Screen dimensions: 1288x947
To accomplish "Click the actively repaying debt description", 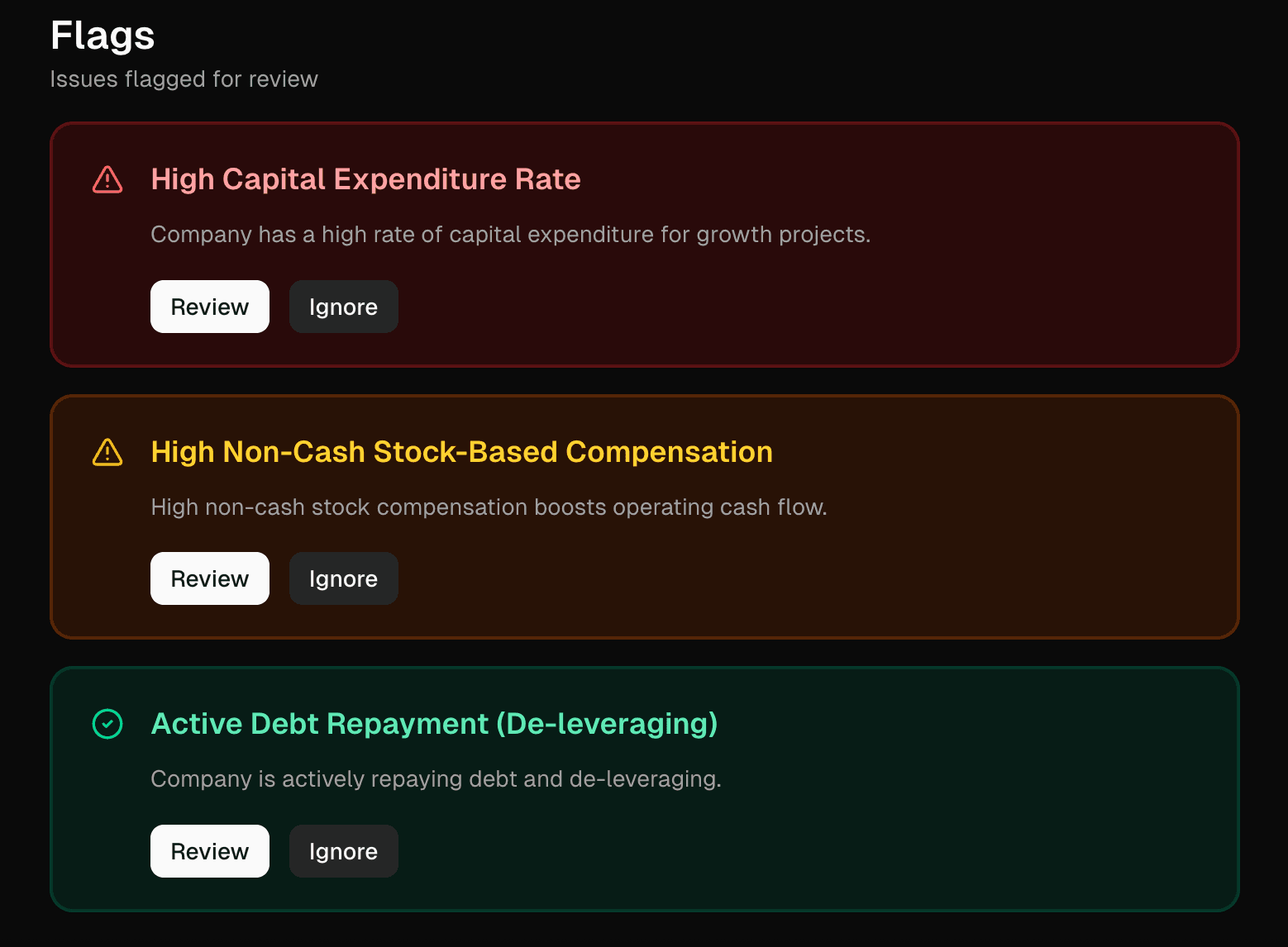I will [436, 779].
